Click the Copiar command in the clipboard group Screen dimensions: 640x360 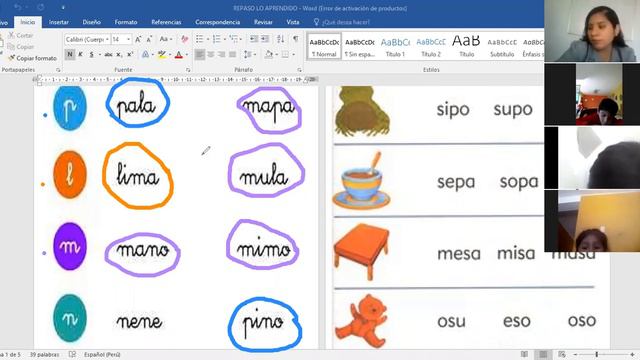[x=21, y=47]
